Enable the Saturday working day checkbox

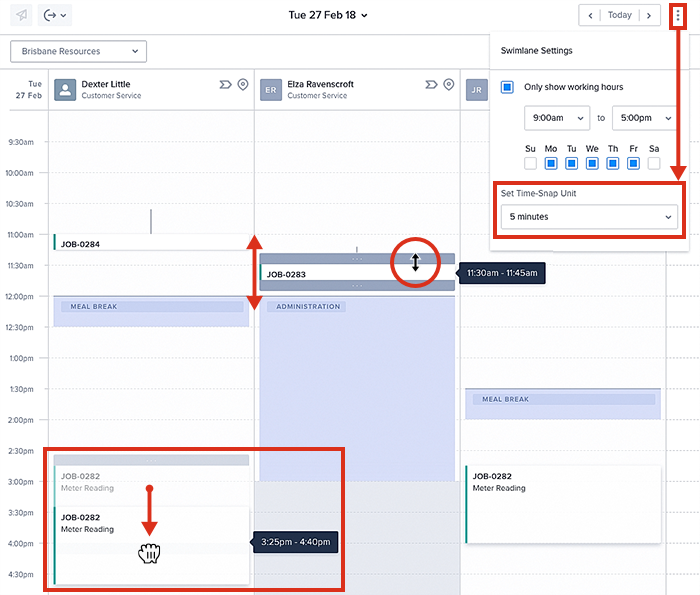coord(654,163)
